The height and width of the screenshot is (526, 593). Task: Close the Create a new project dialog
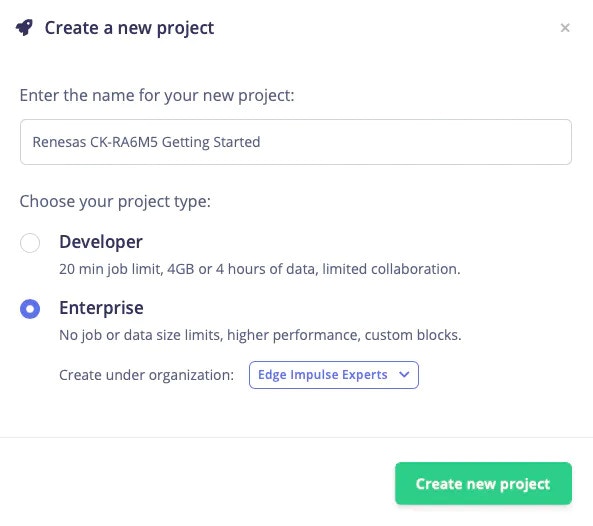(565, 28)
